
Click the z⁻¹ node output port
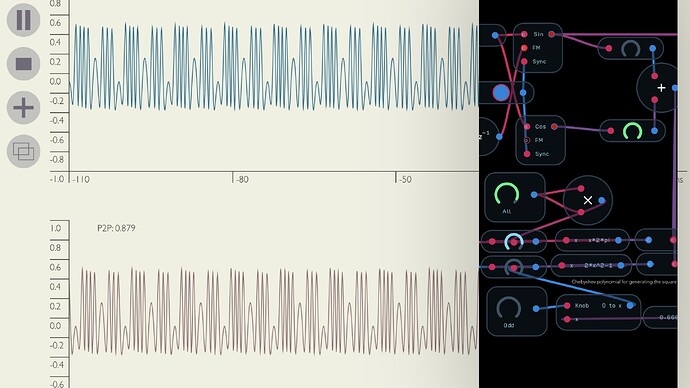(x=499, y=137)
